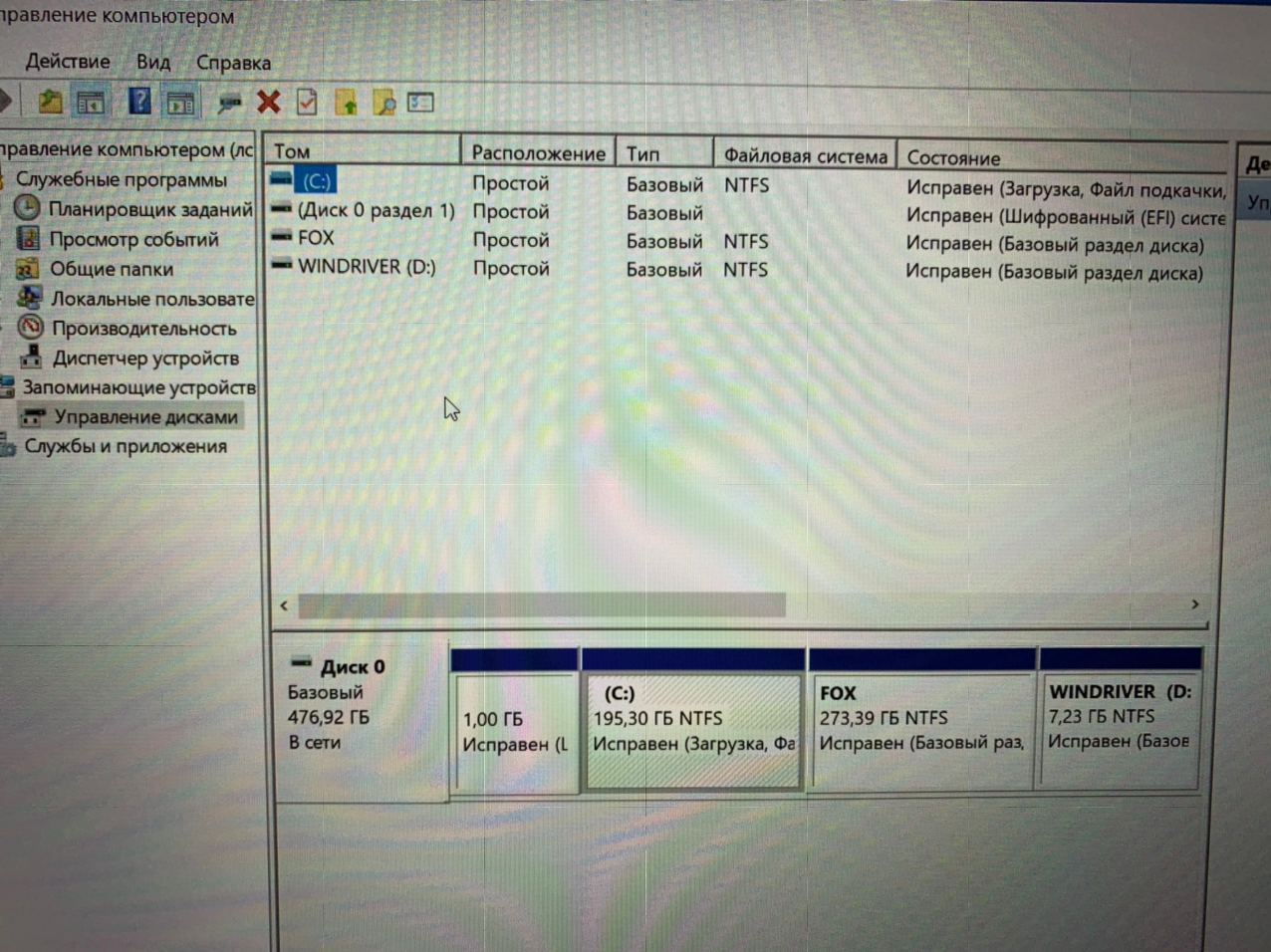1271x952 pixels.
Task: Open the Вид menu
Action: (x=153, y=62)
